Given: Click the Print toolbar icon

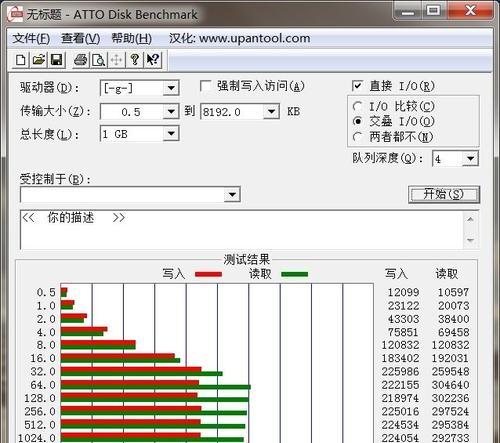Looking at the screenshot, I should pyautogui.click(x=81, y=60).
